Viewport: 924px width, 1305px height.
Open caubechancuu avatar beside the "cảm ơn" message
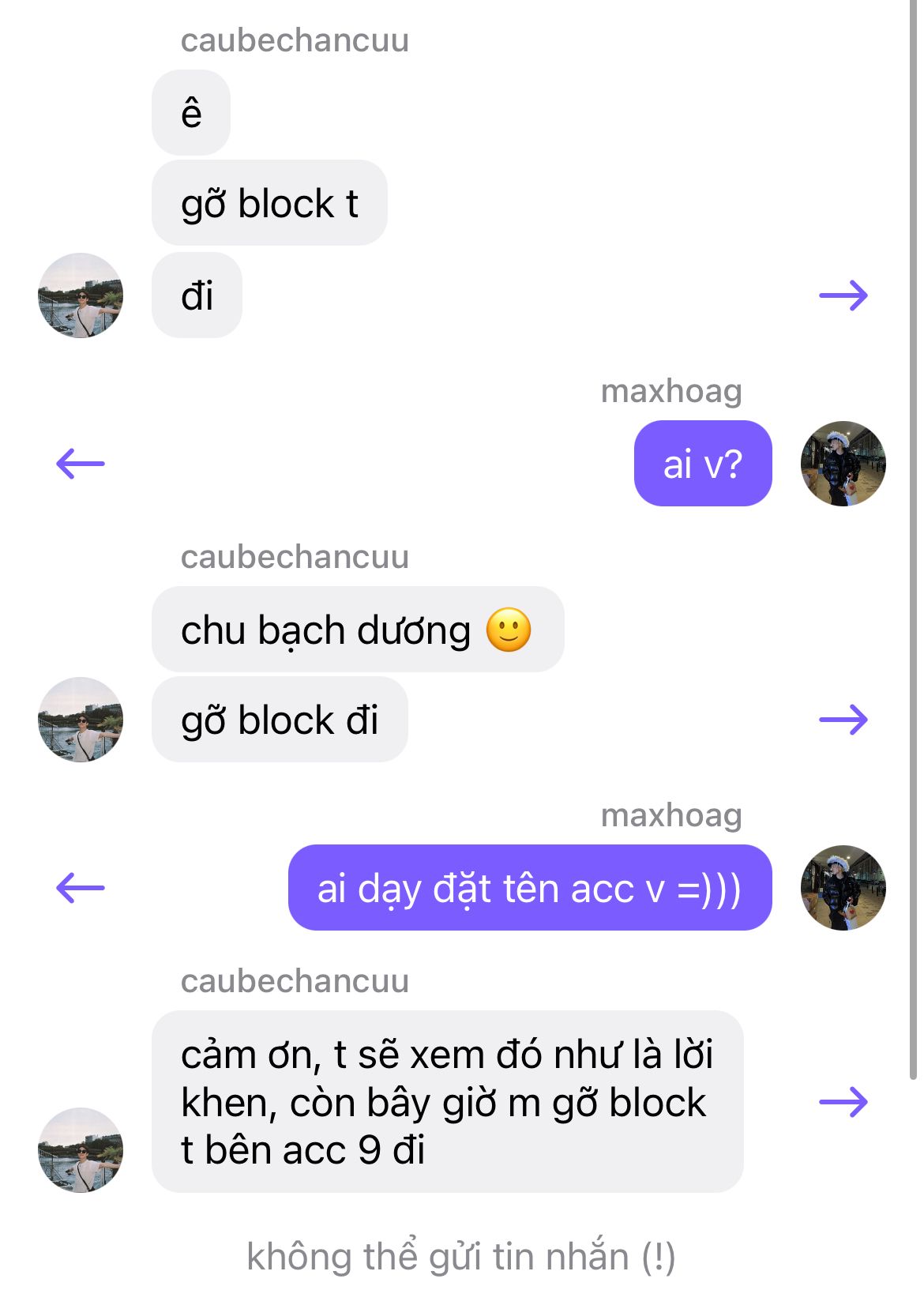pyautogui.click(x=81, y=1150)
